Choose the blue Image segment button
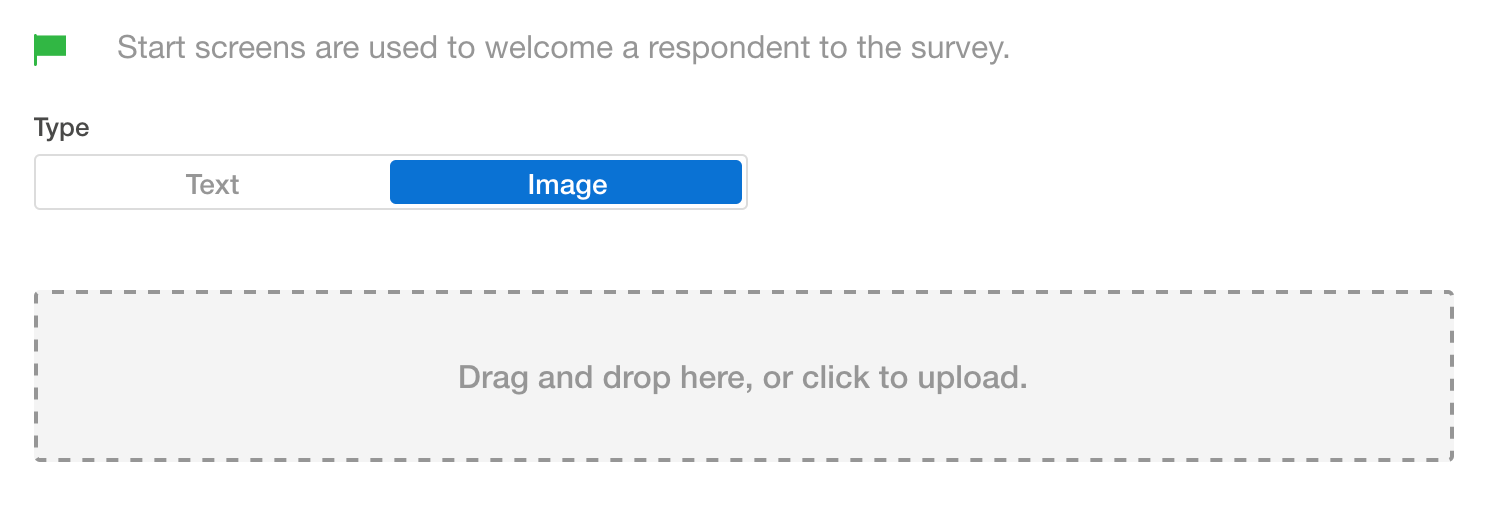 click(566, 184)
